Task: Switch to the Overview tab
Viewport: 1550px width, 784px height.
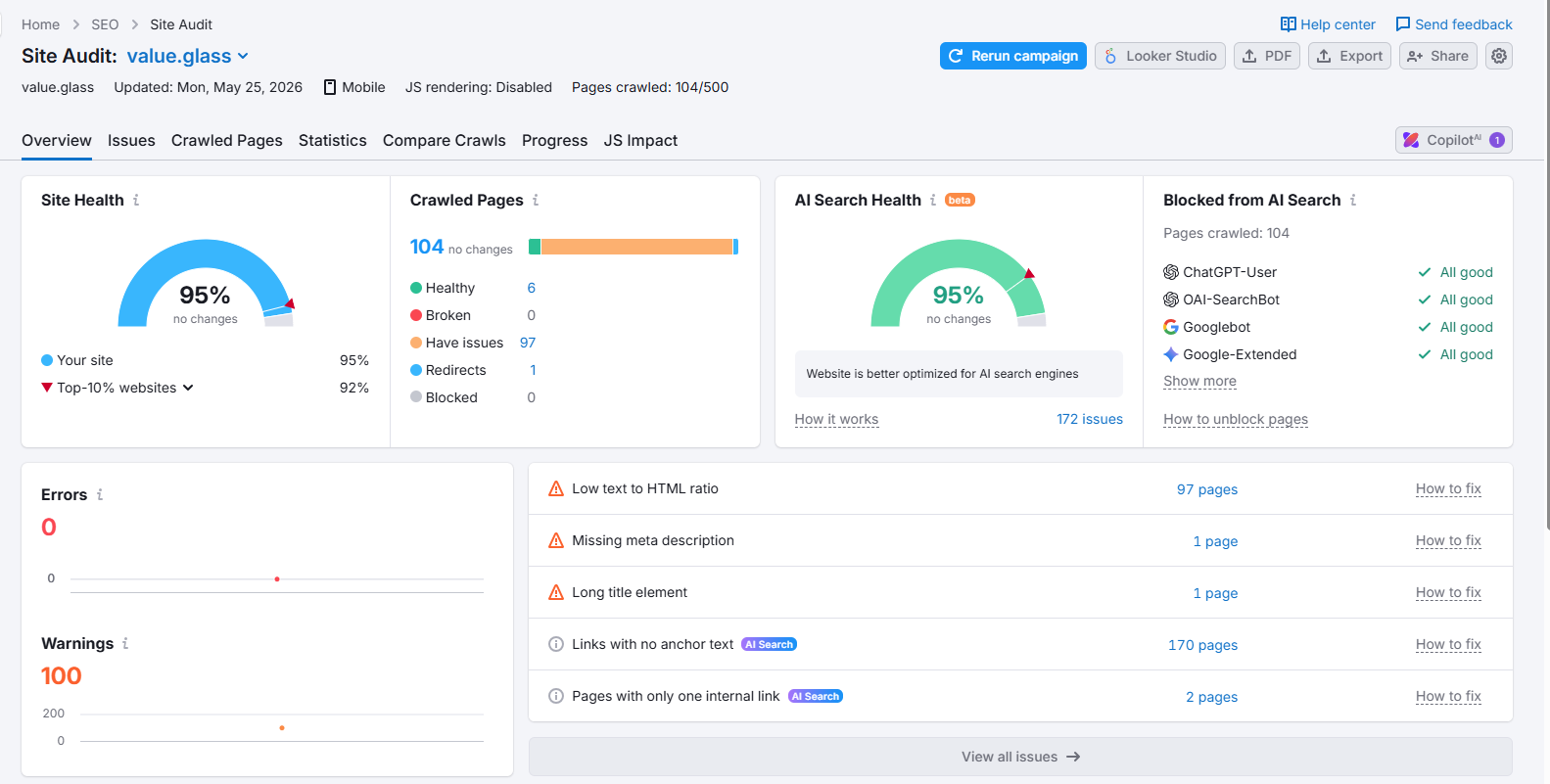Action: coord(57,140)
